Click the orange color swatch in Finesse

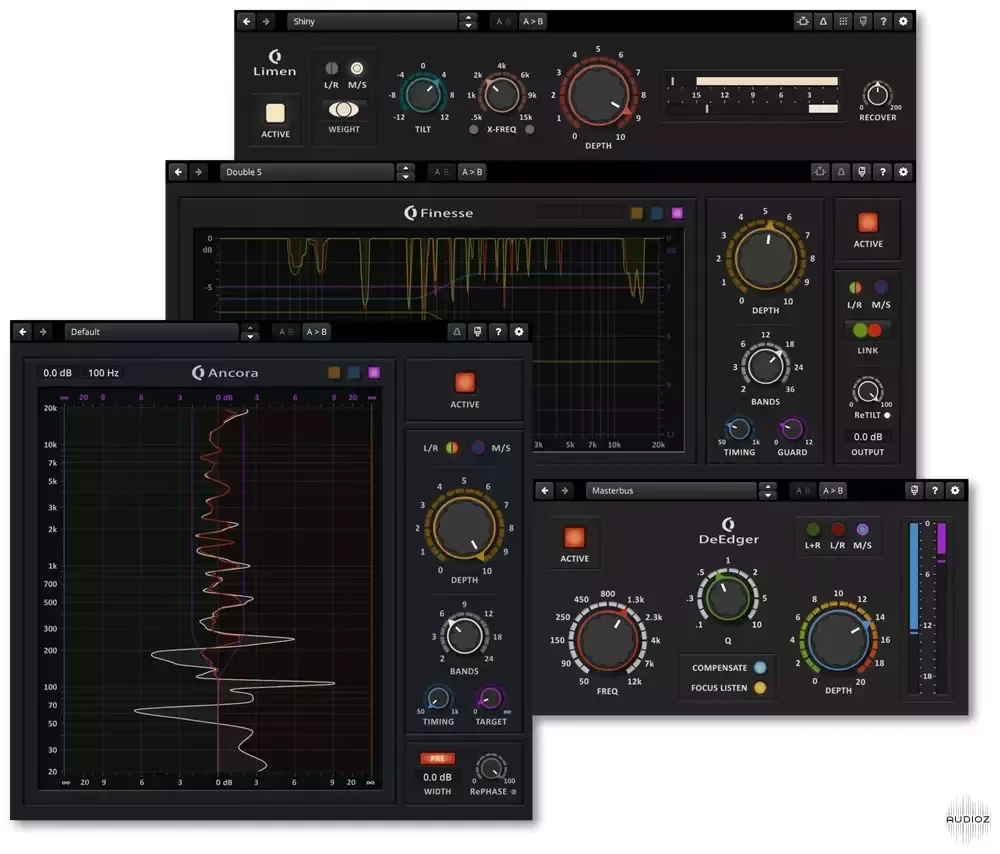[x=636, y=213]
